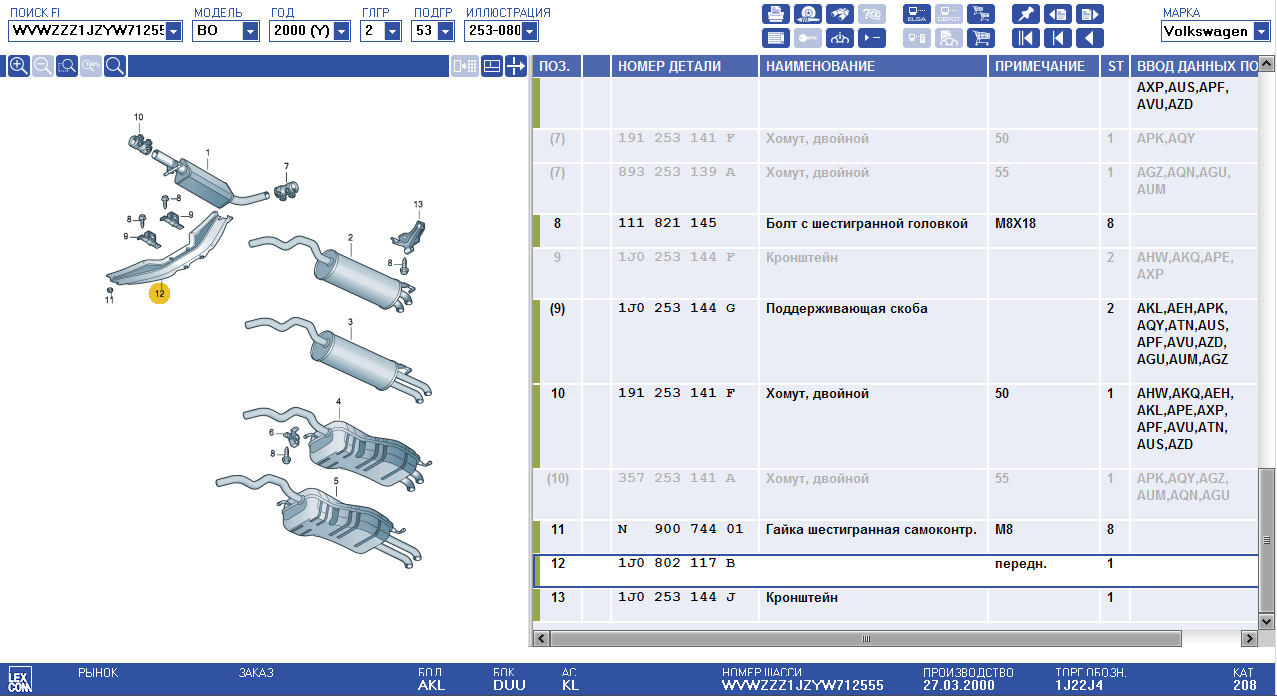This screenshot has width=1277, height=697.
Task: Click part number 893 253 139 A
Action: click(x=676, y=172)
